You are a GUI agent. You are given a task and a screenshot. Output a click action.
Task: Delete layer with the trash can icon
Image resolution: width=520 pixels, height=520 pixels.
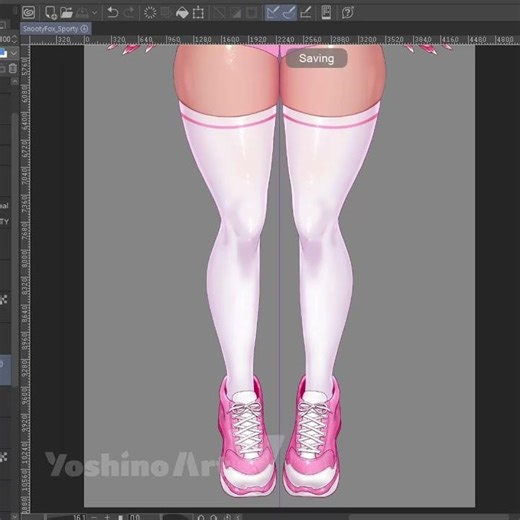13,68
